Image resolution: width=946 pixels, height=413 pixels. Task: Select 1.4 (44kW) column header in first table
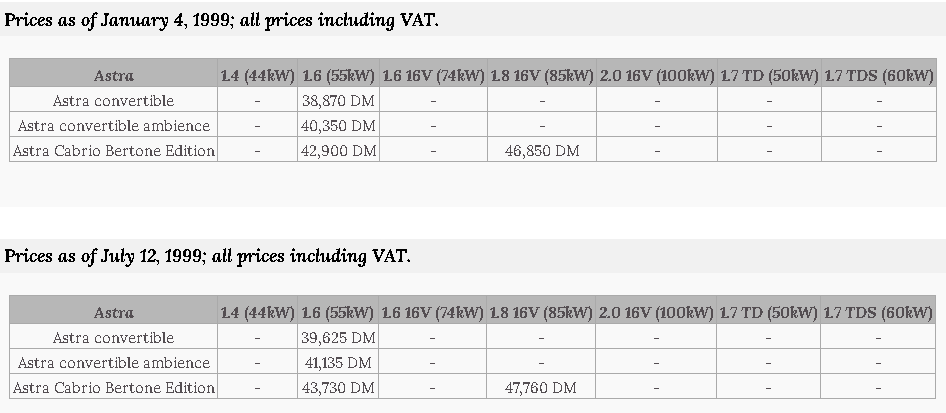[258, 75]
